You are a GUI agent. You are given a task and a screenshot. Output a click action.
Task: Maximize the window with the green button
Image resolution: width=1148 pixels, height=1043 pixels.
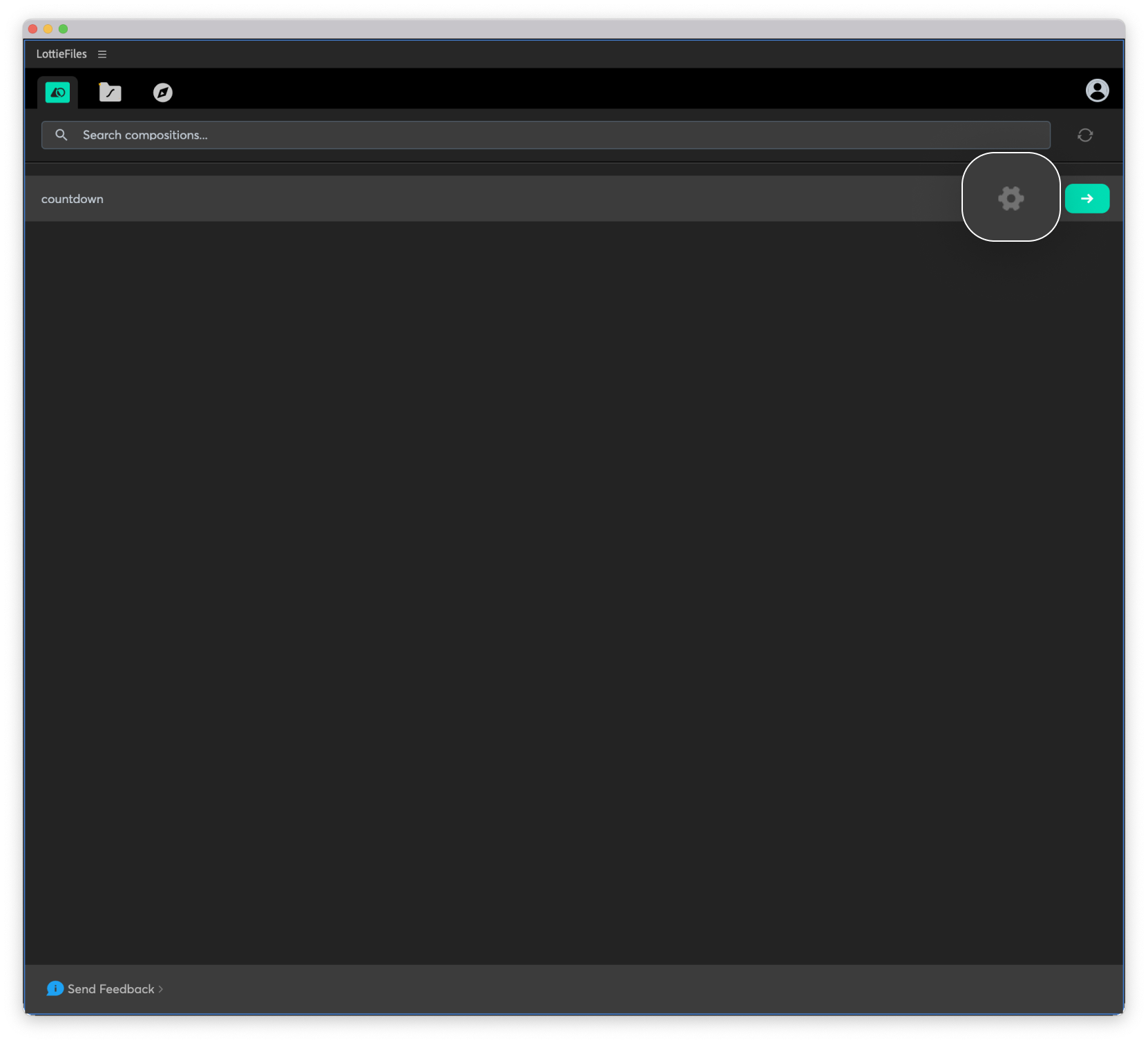coord(64,29)
